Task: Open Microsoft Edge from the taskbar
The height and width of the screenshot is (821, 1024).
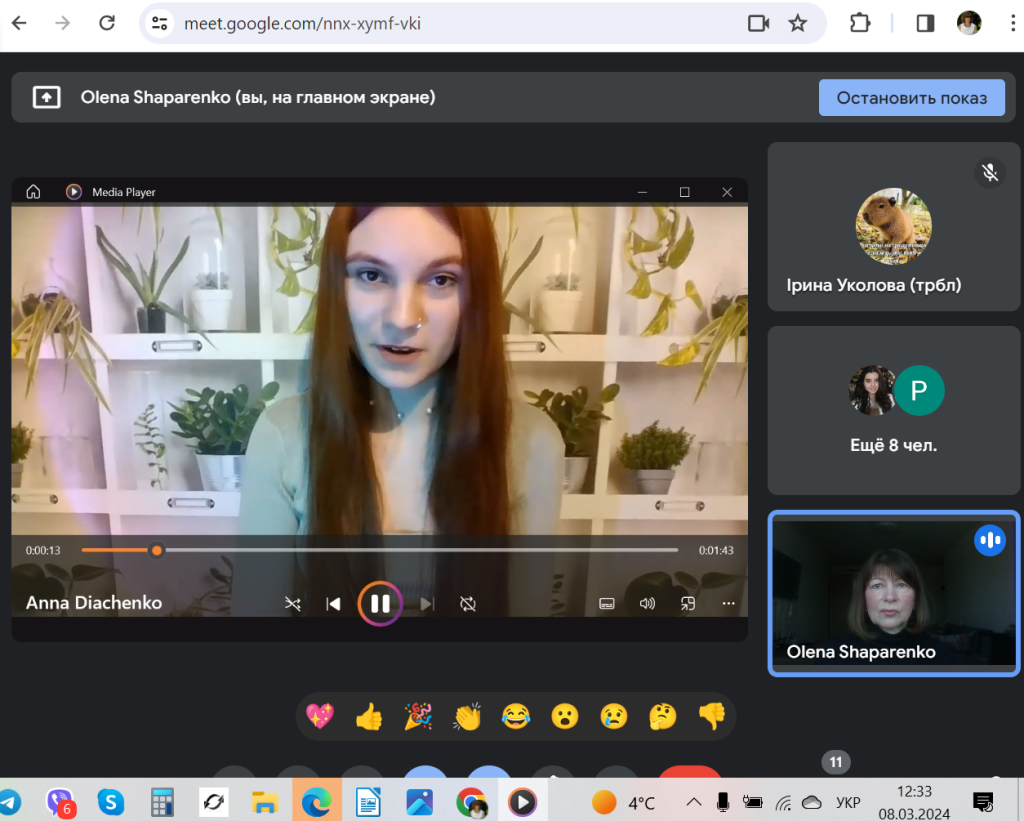Action: [316, 802]
